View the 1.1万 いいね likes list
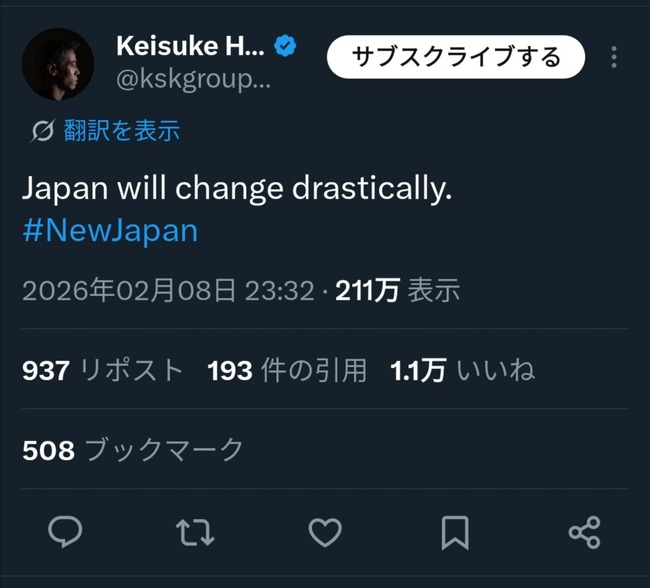This screenshot has height=588, width=650. tap(463, 370)
